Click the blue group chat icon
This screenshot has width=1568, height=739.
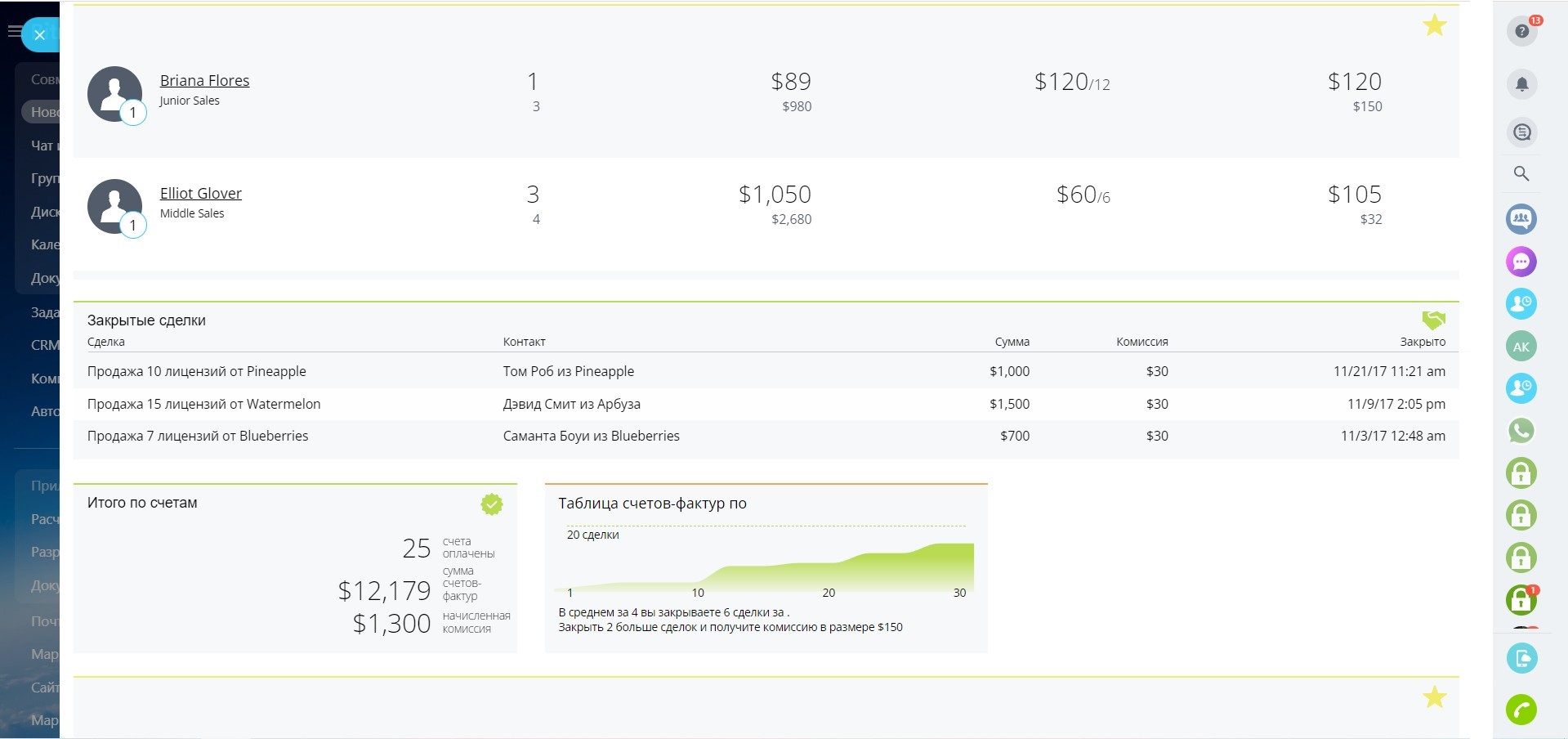[x=1521, y=218]
